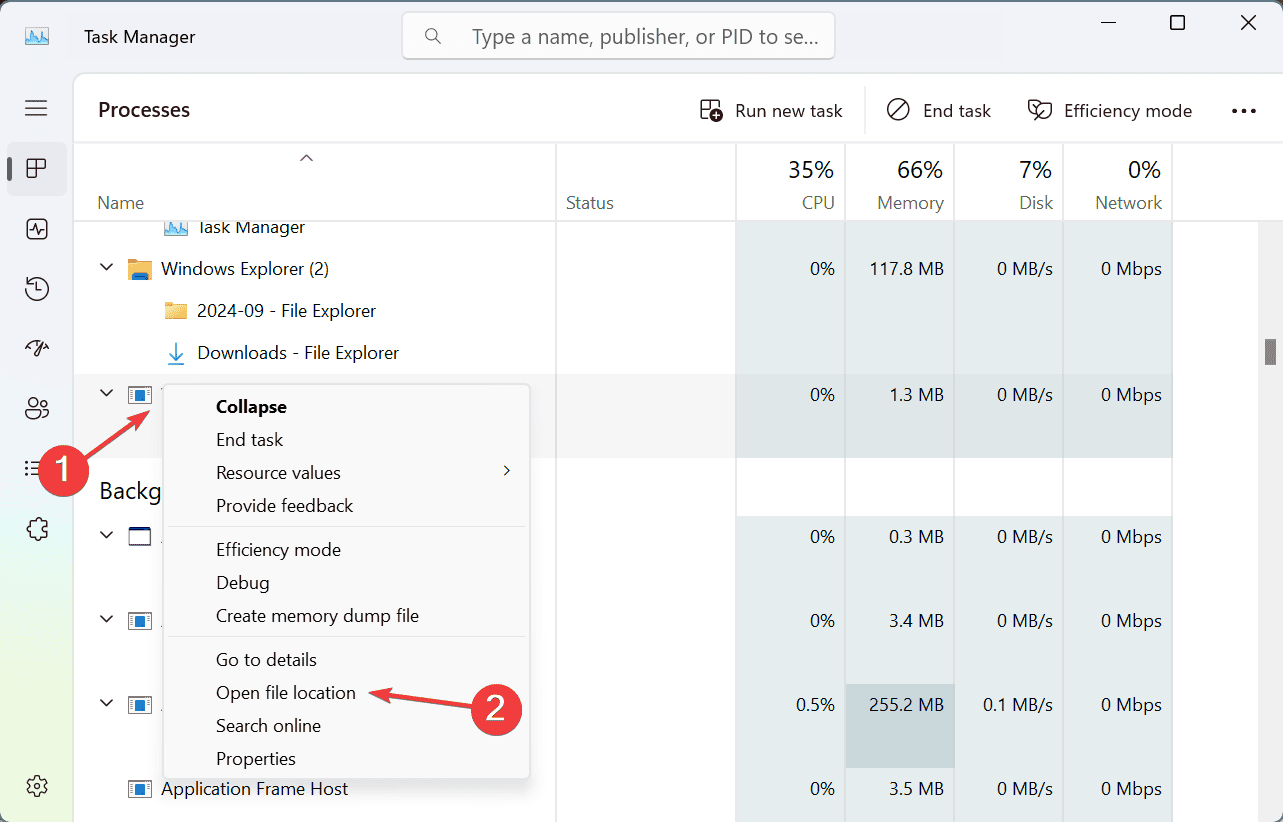Select Efficiency mode in the context menu

point(346,550)
